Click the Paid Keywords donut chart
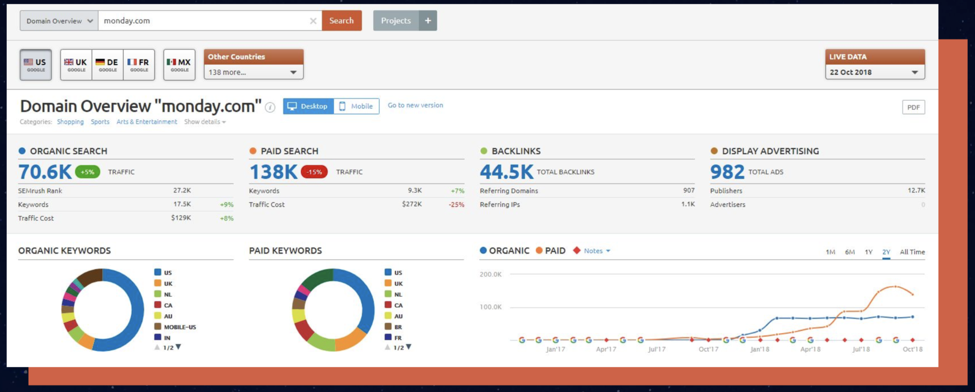975x392 pixels. coord(333,310)
